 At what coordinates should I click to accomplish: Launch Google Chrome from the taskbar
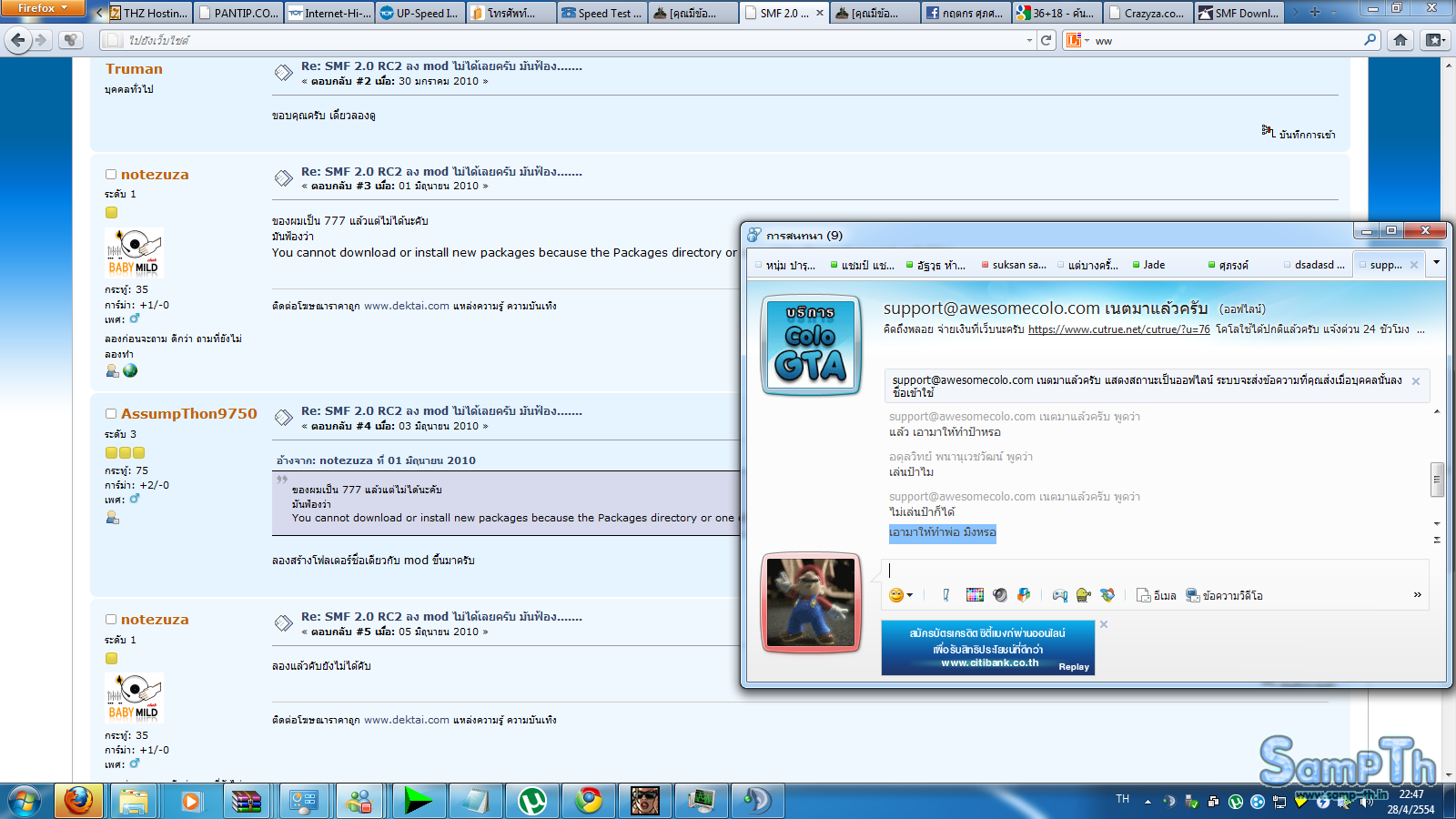[589, 801]
